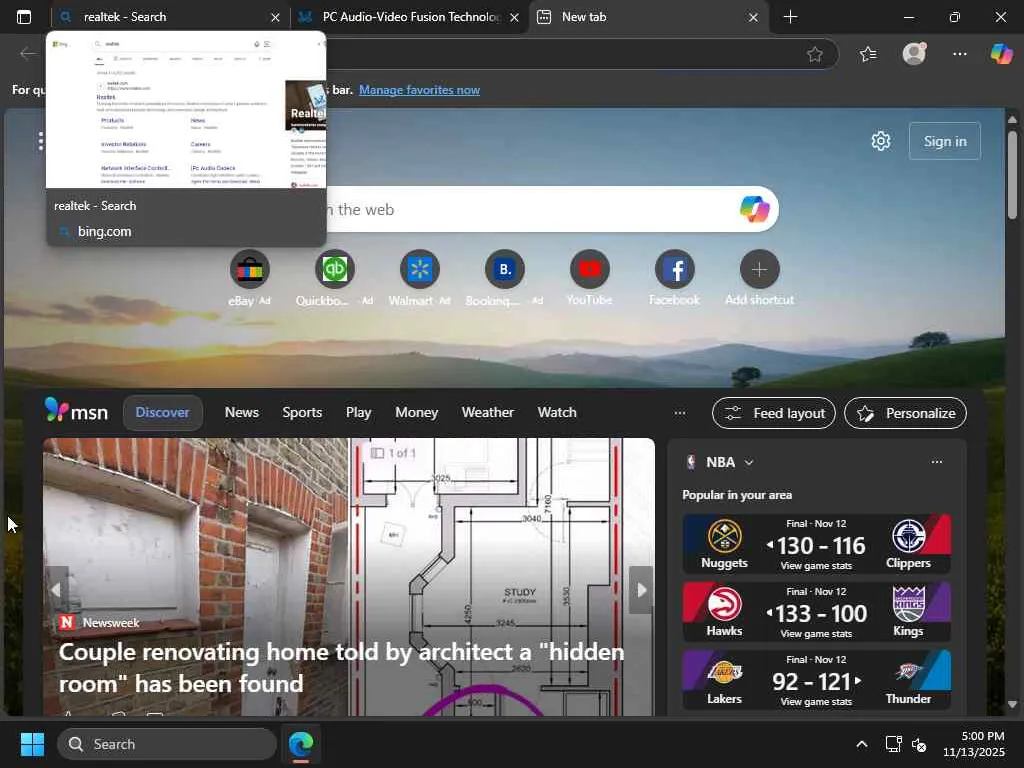This screenshot has width=1024, height=768.
Task: Open the tab actions menu icon
Action: coord(24,17)
